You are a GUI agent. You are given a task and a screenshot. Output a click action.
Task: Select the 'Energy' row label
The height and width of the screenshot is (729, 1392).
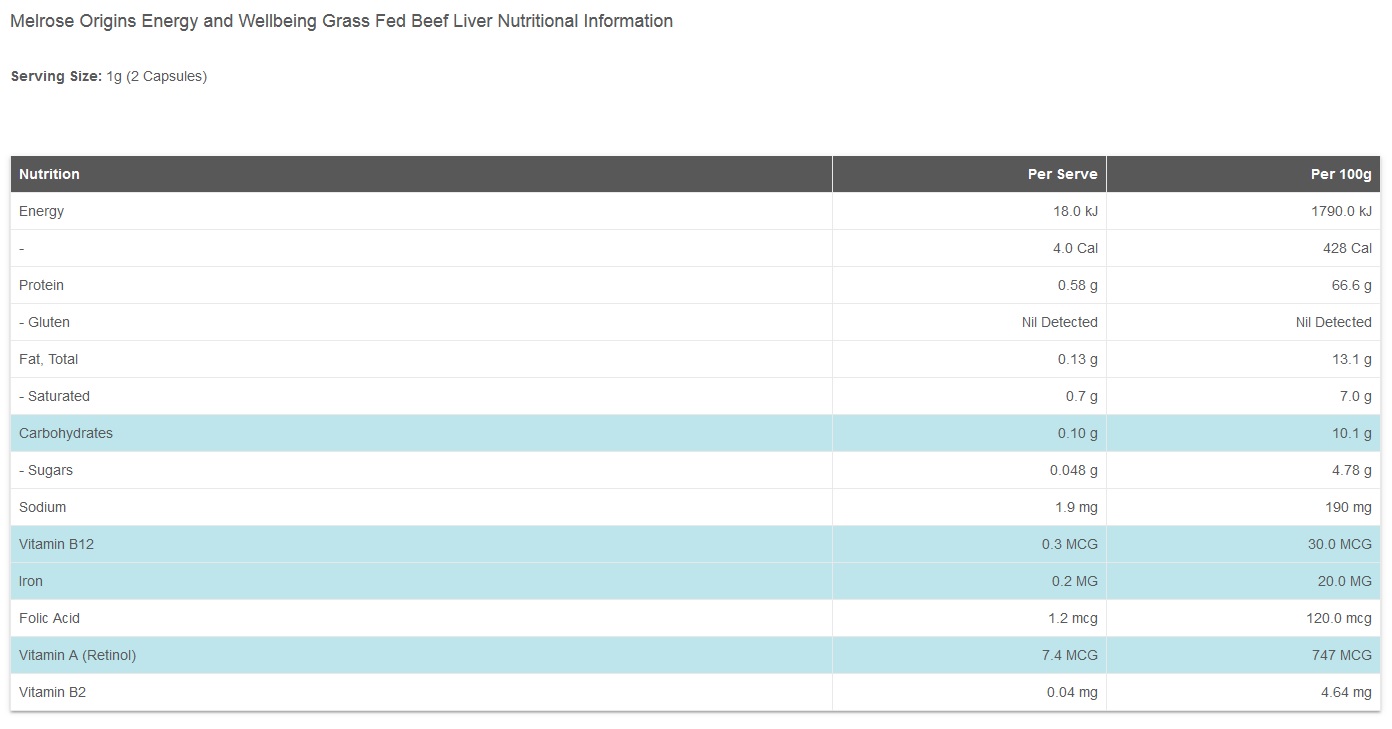tap(41, 211)
